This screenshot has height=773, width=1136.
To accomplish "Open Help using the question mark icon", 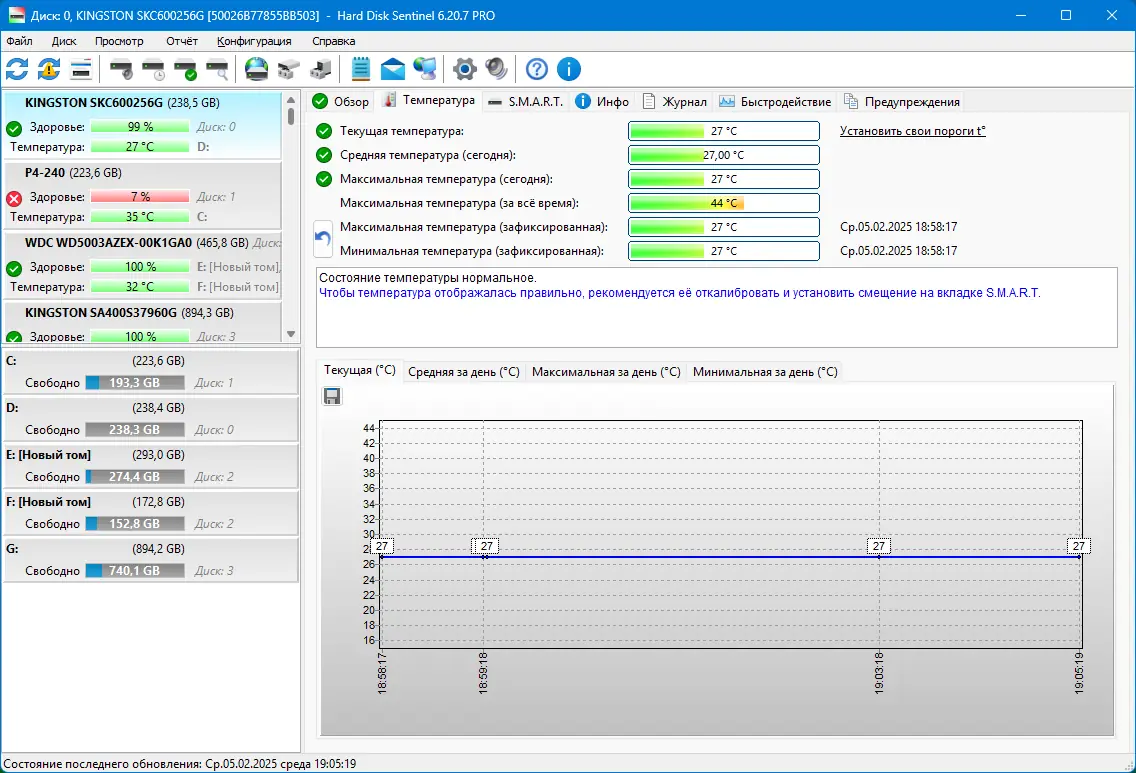I will coord(536,69).
